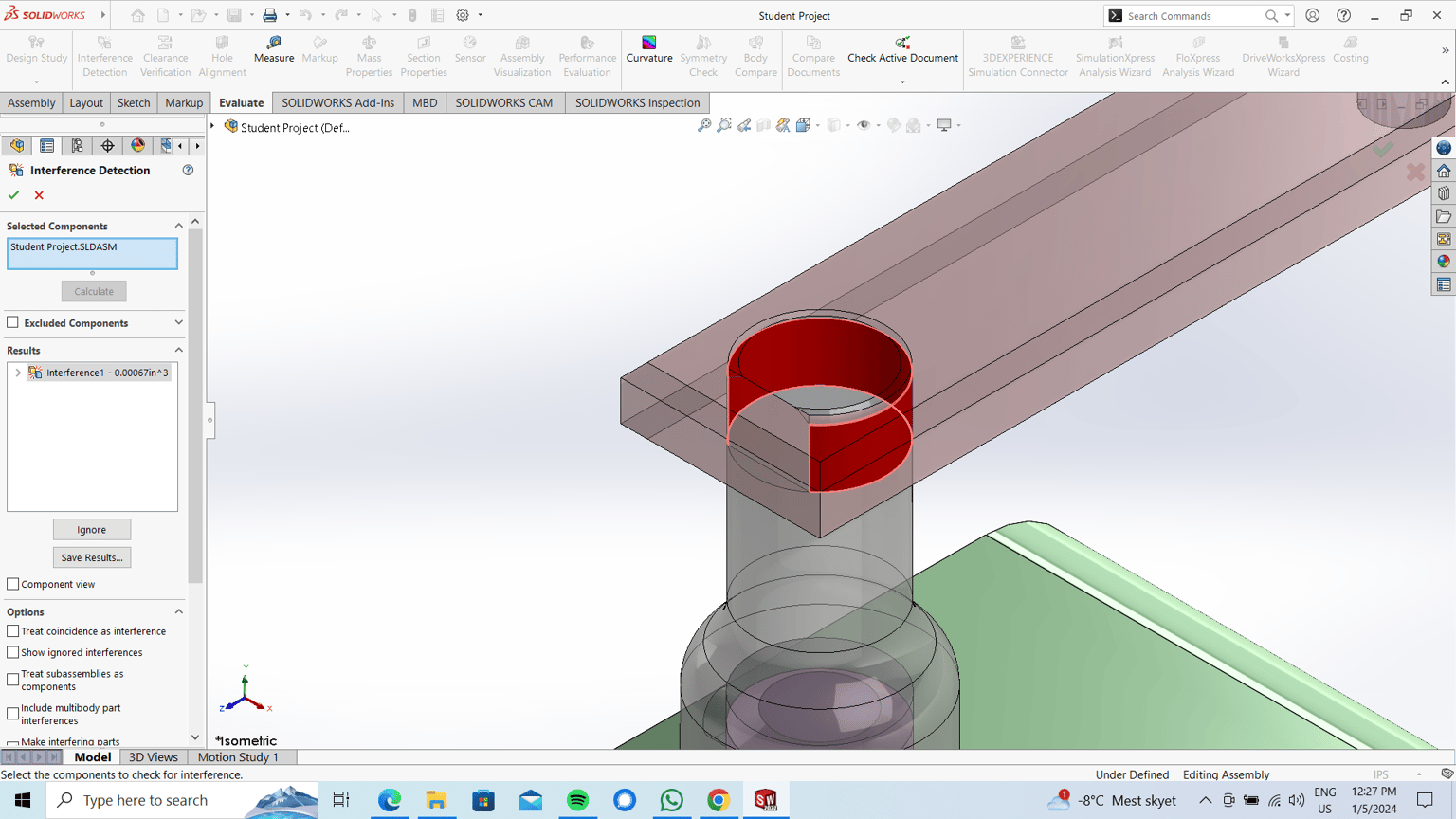Cancel interference detection with red X

(39, 195)
